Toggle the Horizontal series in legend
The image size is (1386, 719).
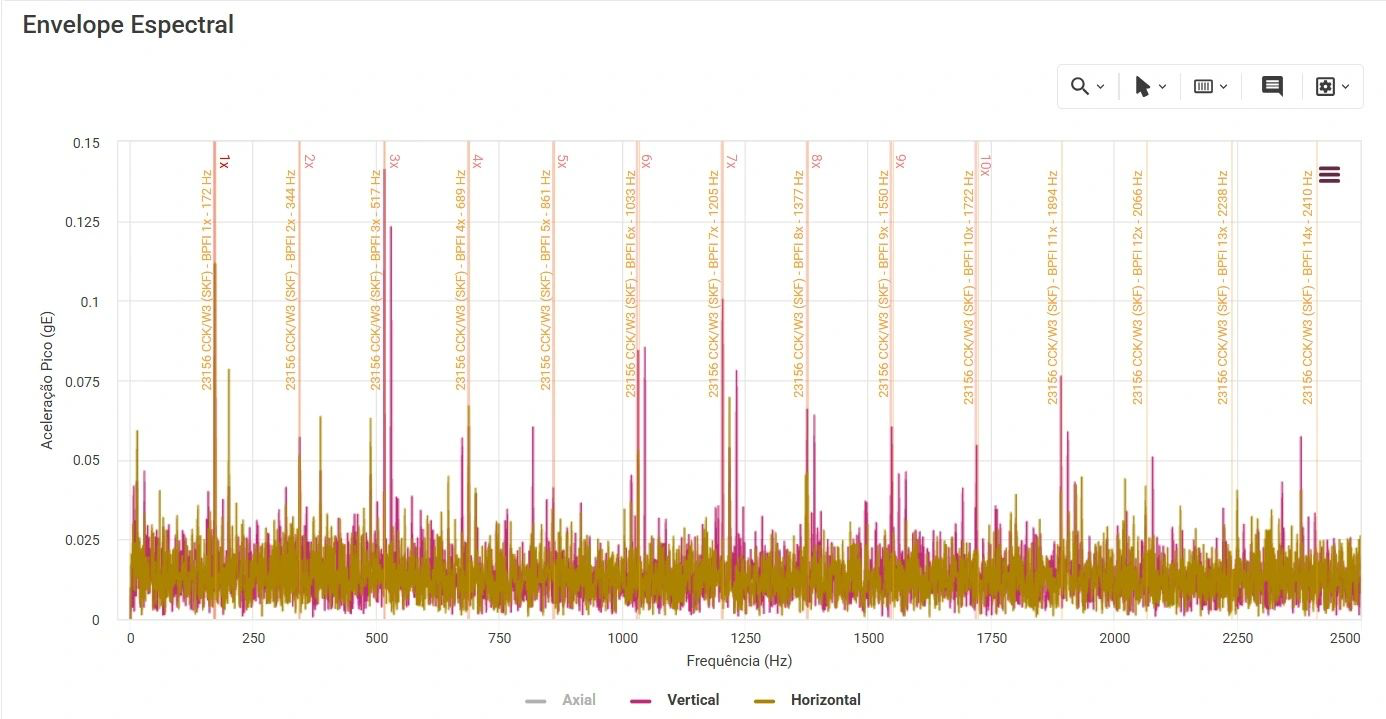tap(807, 700)
